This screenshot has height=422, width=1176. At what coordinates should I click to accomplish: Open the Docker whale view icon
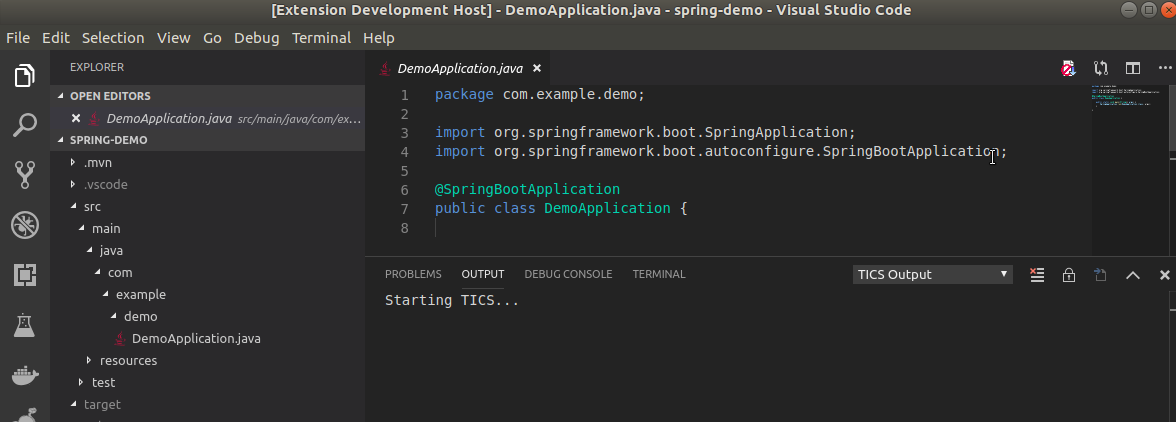(25, 374)
